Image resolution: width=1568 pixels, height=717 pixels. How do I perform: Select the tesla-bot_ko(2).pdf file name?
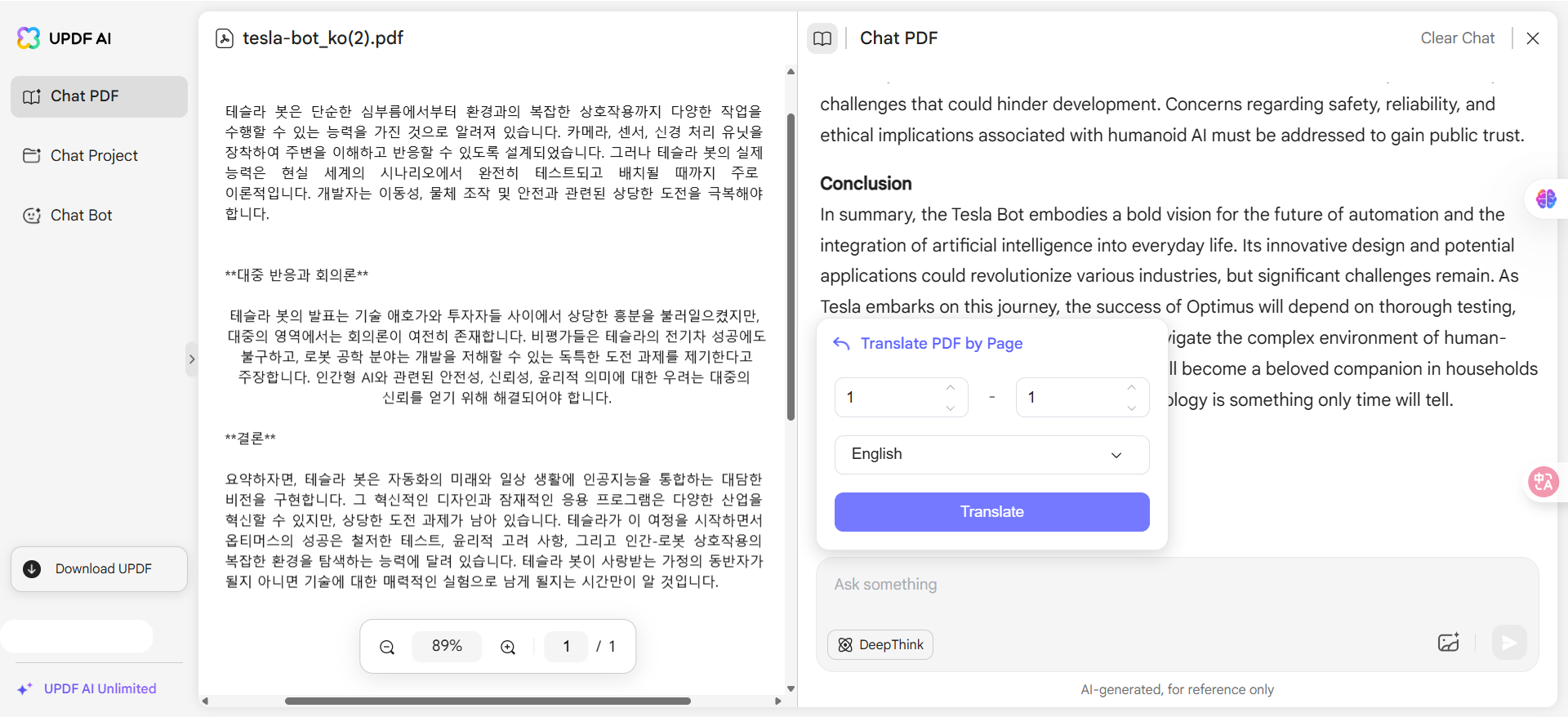click(323, 38)
